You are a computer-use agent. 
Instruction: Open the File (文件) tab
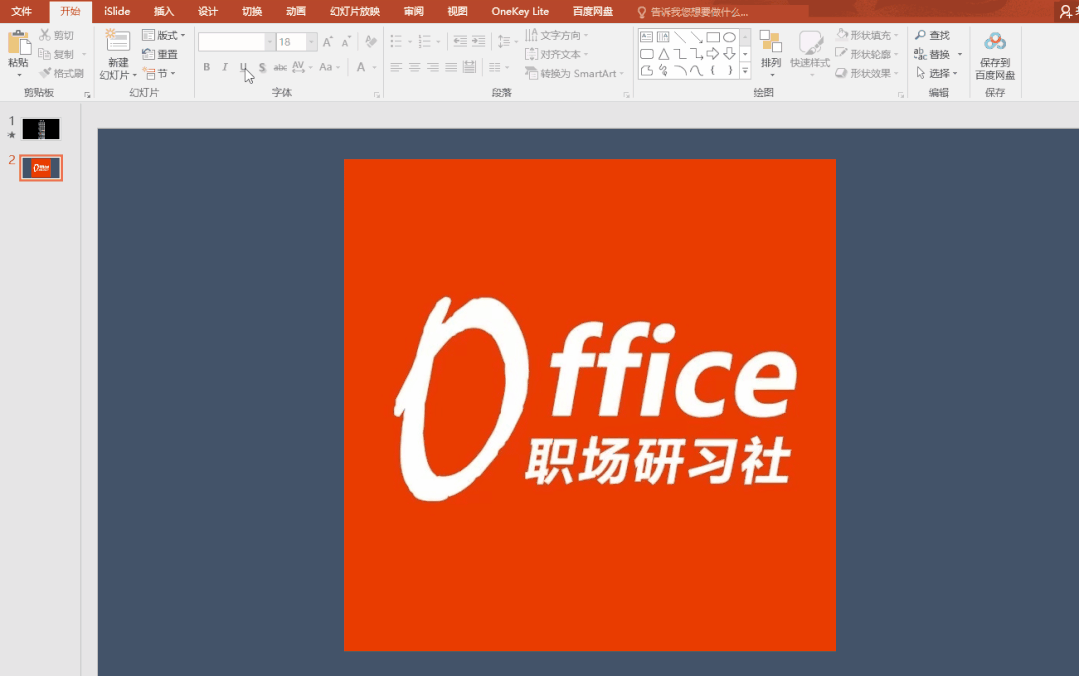pos(21,12)
